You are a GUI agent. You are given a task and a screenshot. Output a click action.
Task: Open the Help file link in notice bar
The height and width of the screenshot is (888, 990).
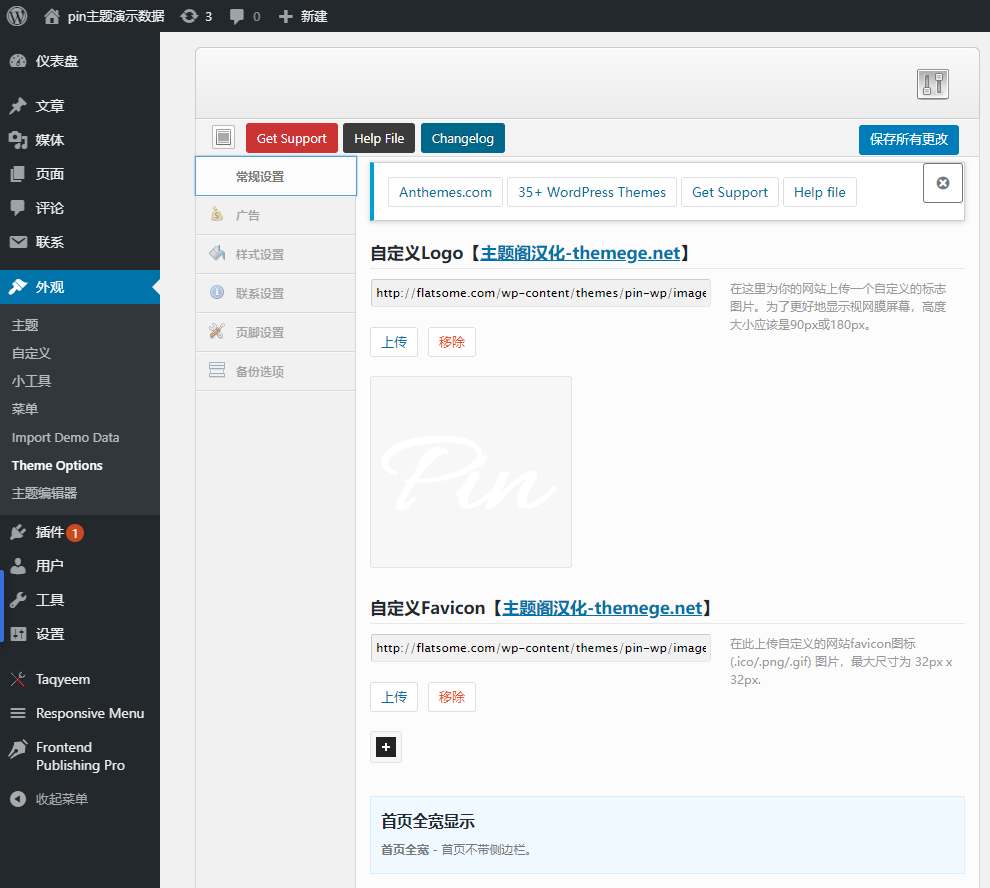pyautogui.click(x=820, y=192)
